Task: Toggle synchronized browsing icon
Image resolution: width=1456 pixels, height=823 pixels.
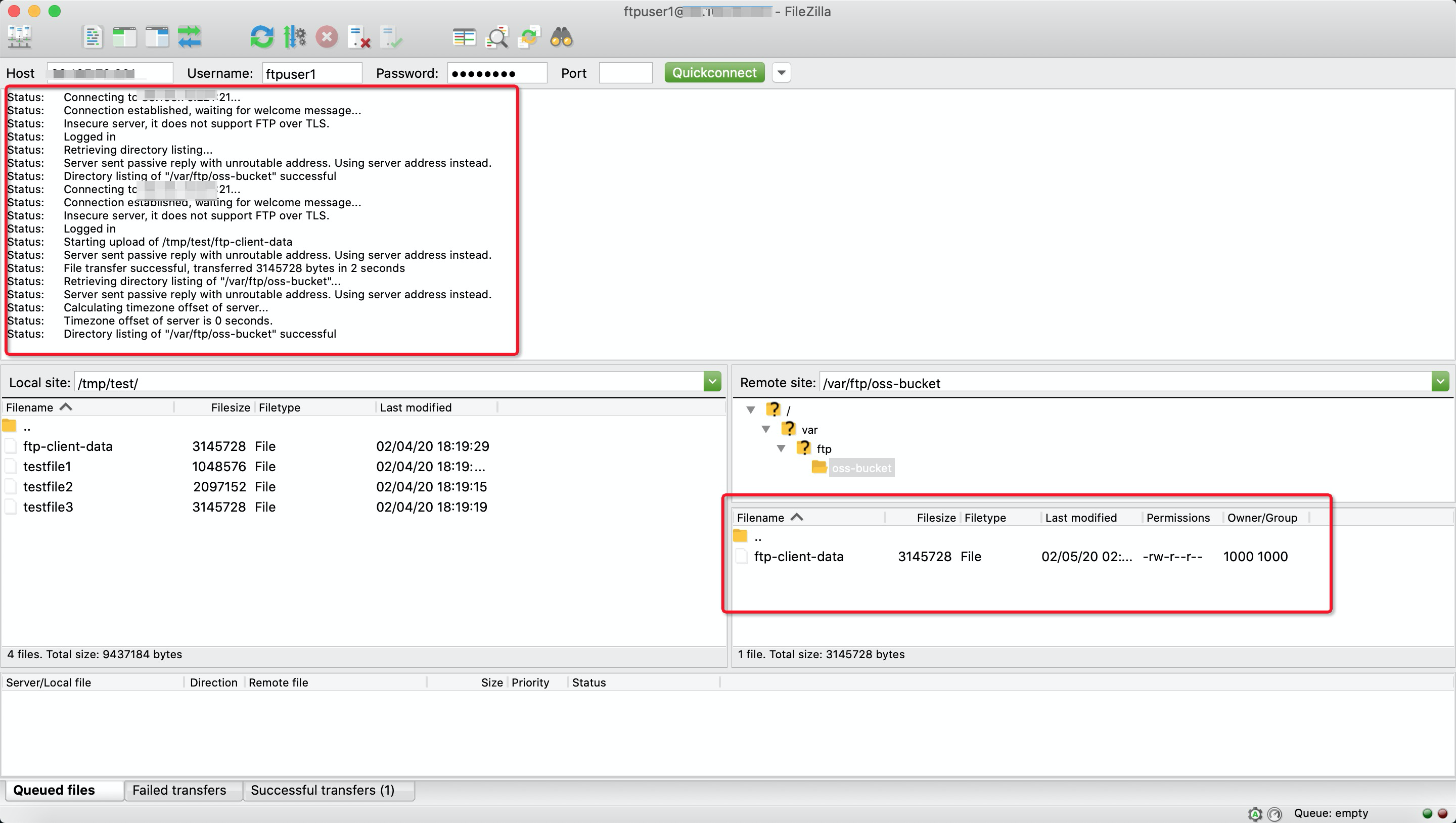Action: point(529,37)
